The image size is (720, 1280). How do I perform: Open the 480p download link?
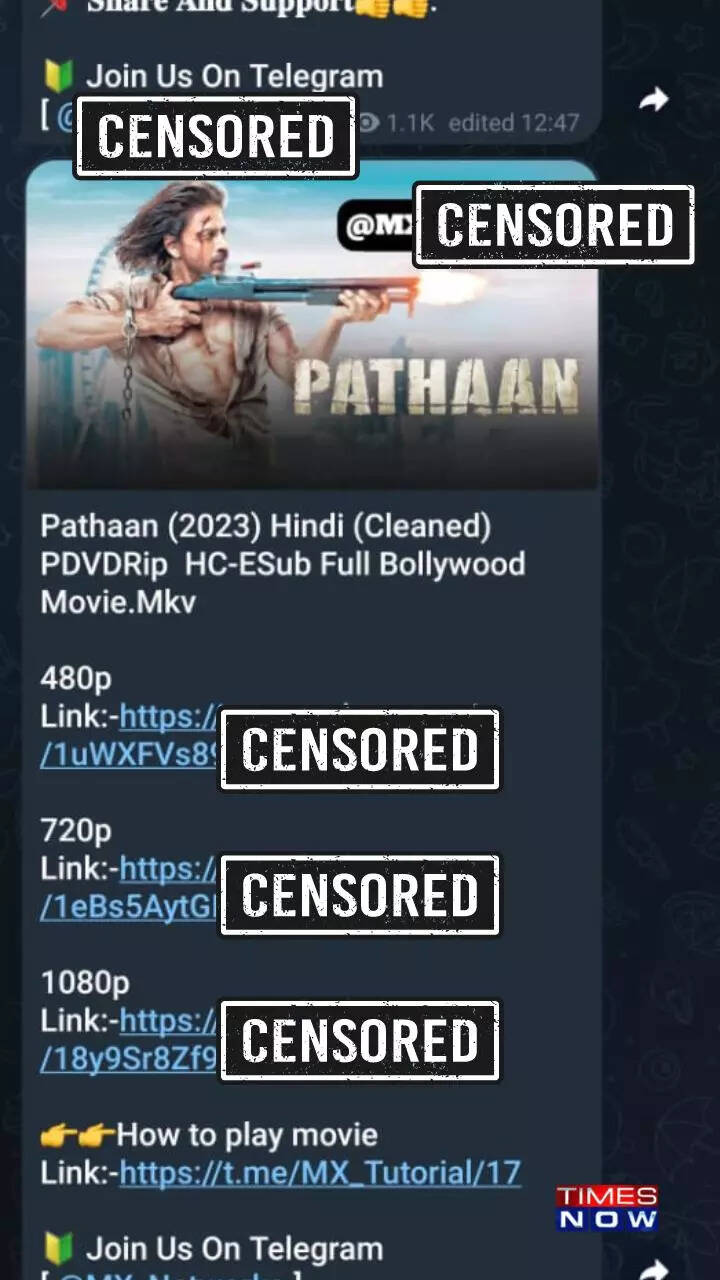pos(130,736)
